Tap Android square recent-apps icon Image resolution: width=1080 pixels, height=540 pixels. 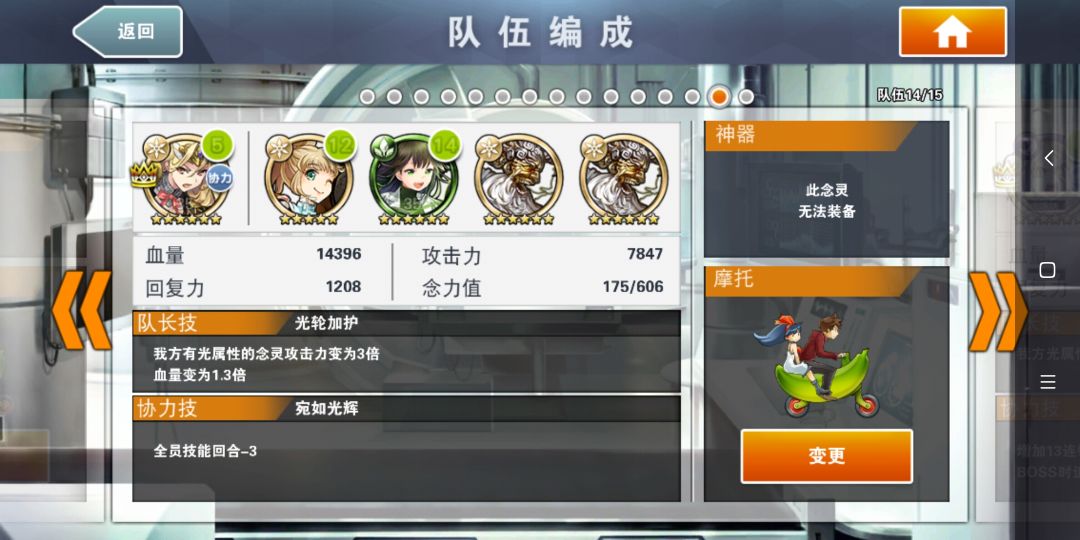1048,270
